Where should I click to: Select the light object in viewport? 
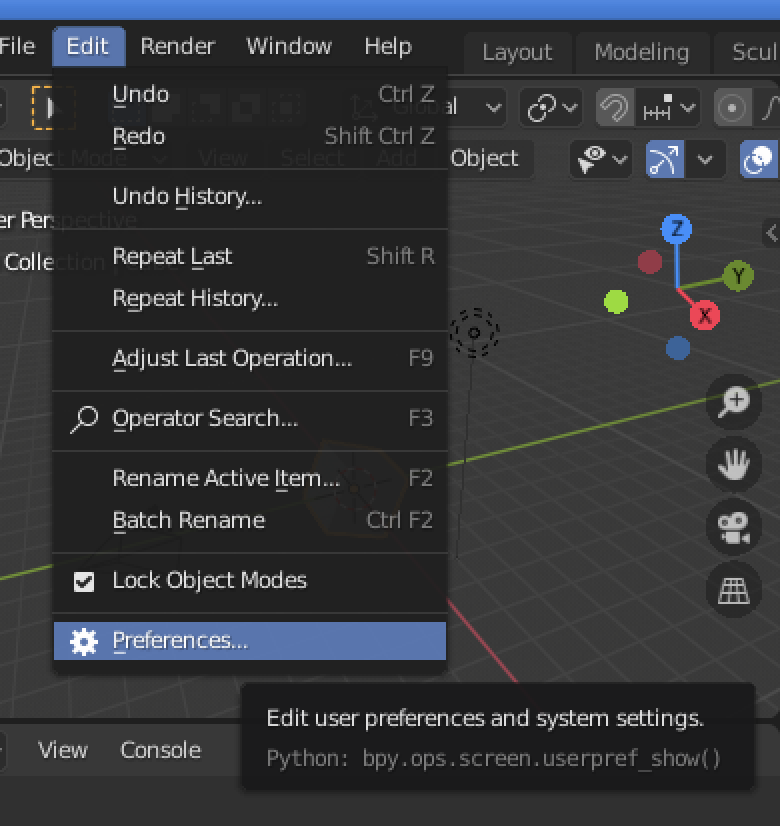click(474, 333)
